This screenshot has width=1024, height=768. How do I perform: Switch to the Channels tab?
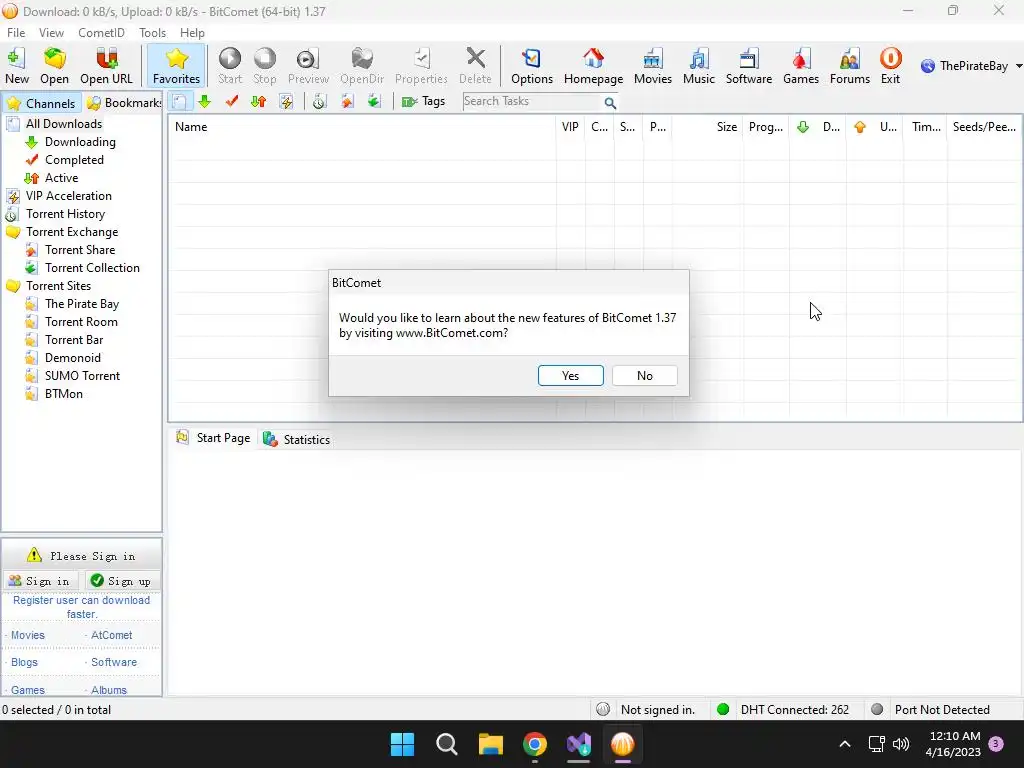pyautogui.click(x=41, y=103)
